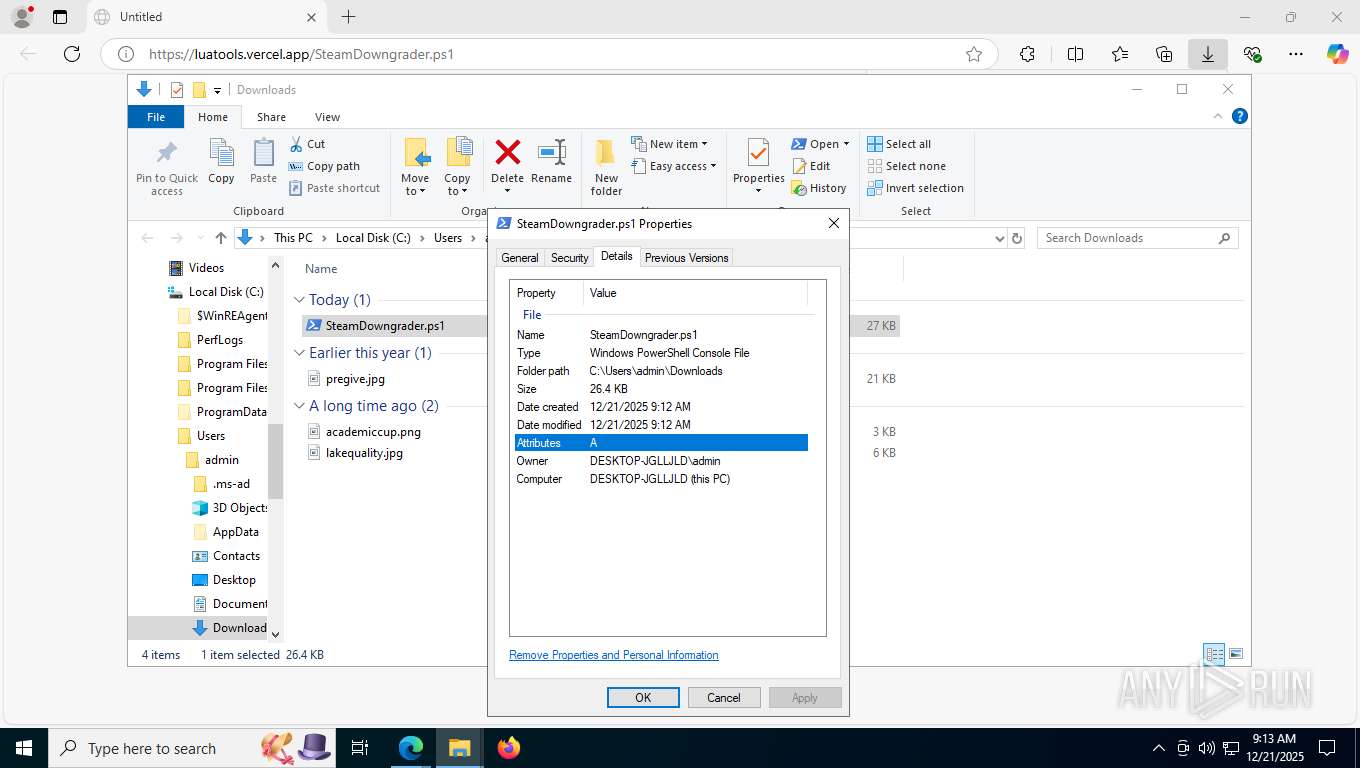This screenshot has height=768, width=1360.
Task: Click New folder icon in ribbon
Action: [606, 152]
